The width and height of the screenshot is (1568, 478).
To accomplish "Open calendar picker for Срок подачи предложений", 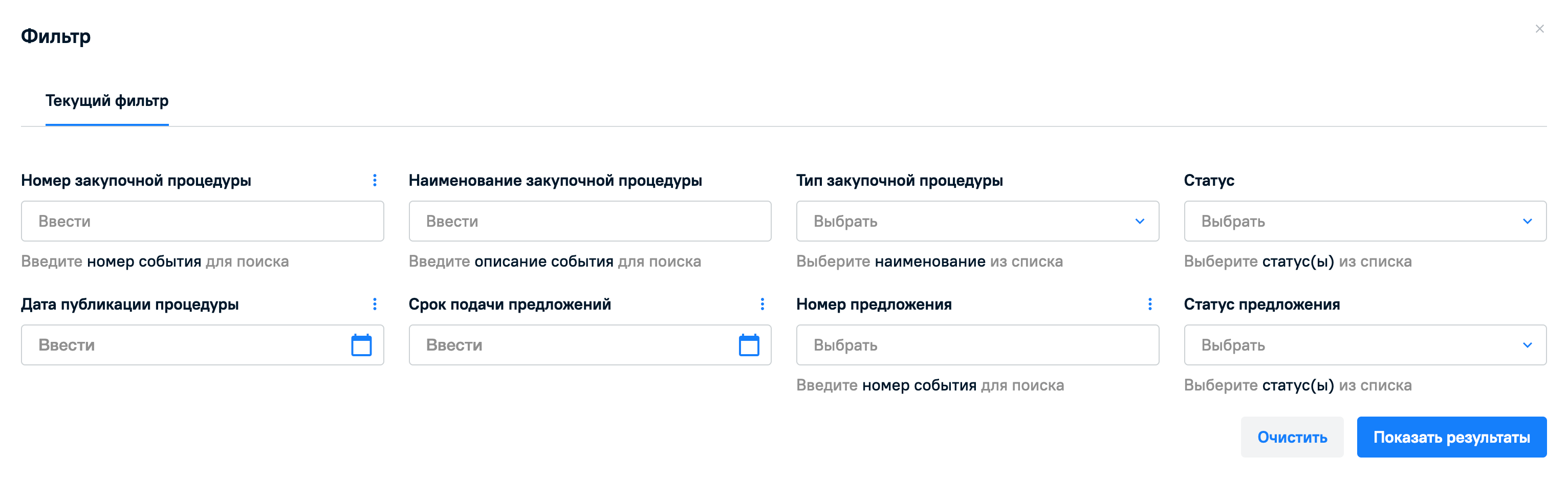I will point(749,345).
